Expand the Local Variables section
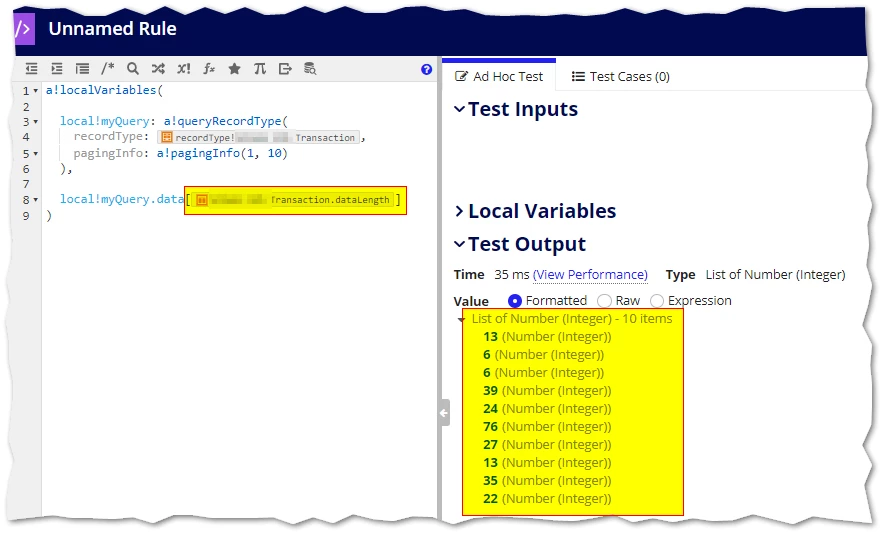 click(x=459, y=211)
